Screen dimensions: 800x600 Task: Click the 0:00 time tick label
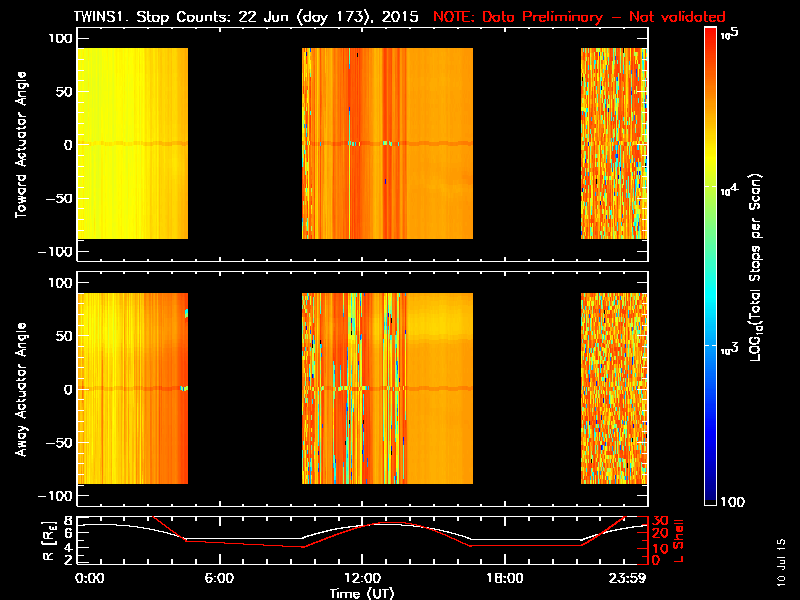[90, 579]
